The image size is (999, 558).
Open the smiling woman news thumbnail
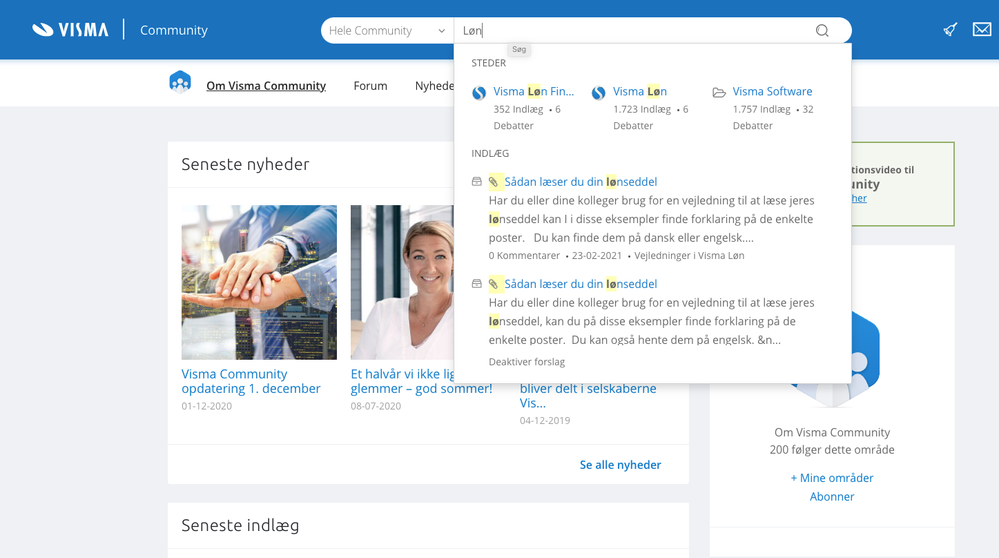402,282
